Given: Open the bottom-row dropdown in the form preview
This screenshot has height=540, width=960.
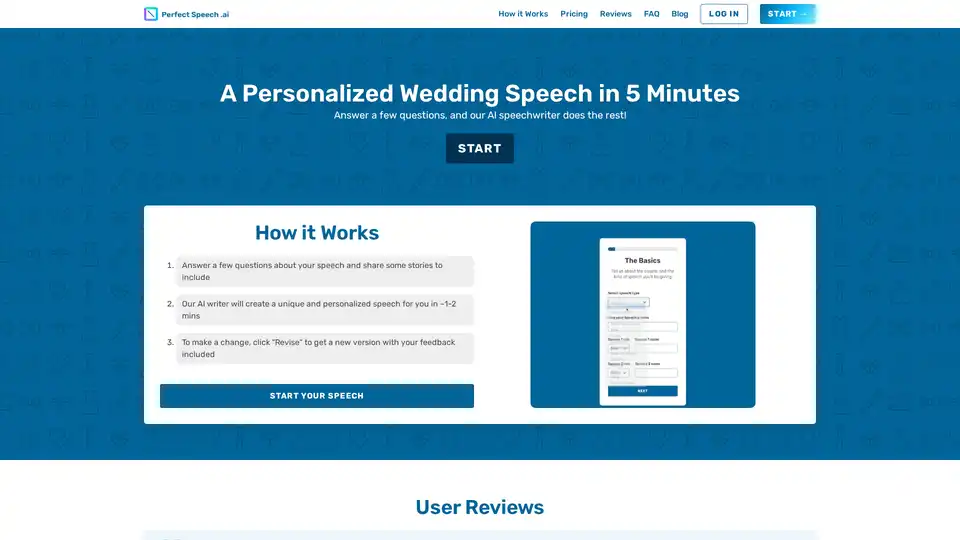Looking at the screenshot, I should [x=619, y=373].
